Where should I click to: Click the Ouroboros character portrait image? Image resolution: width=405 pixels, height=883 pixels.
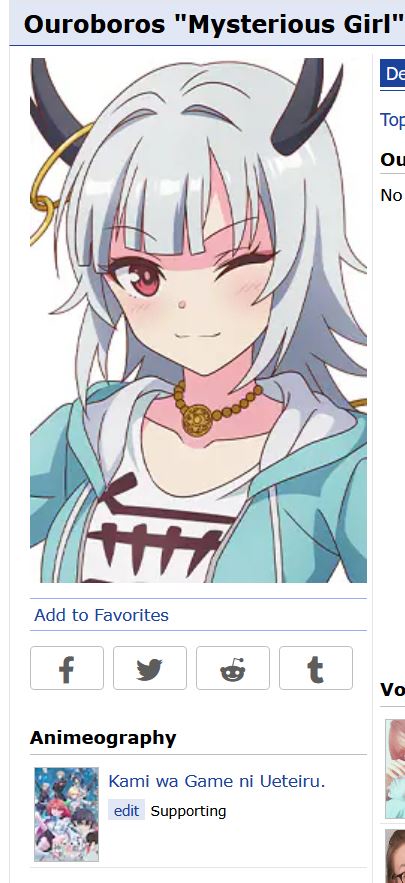[x=198, y=320]
